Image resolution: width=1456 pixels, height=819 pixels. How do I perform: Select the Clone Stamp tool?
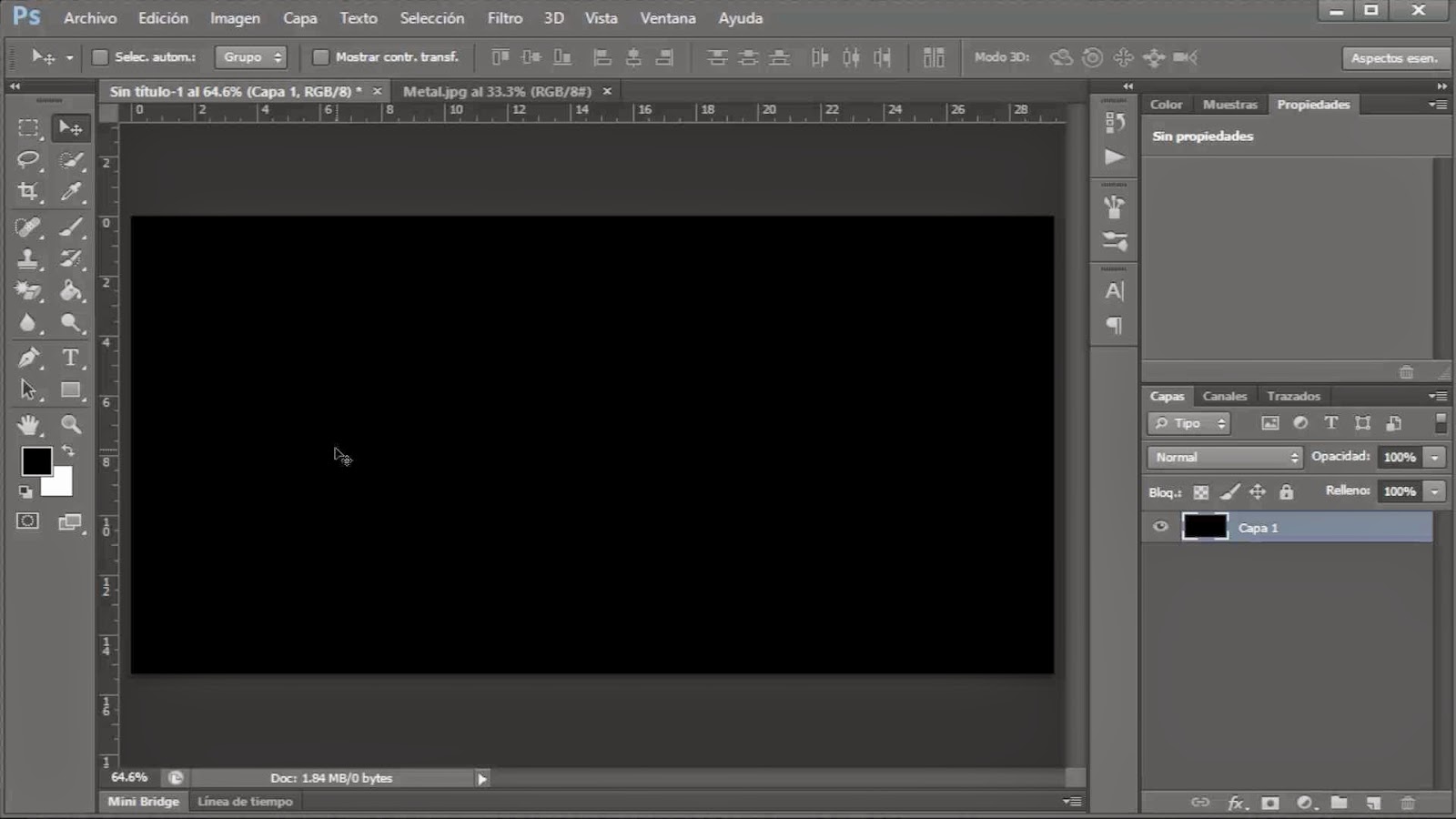pos(28,258)
